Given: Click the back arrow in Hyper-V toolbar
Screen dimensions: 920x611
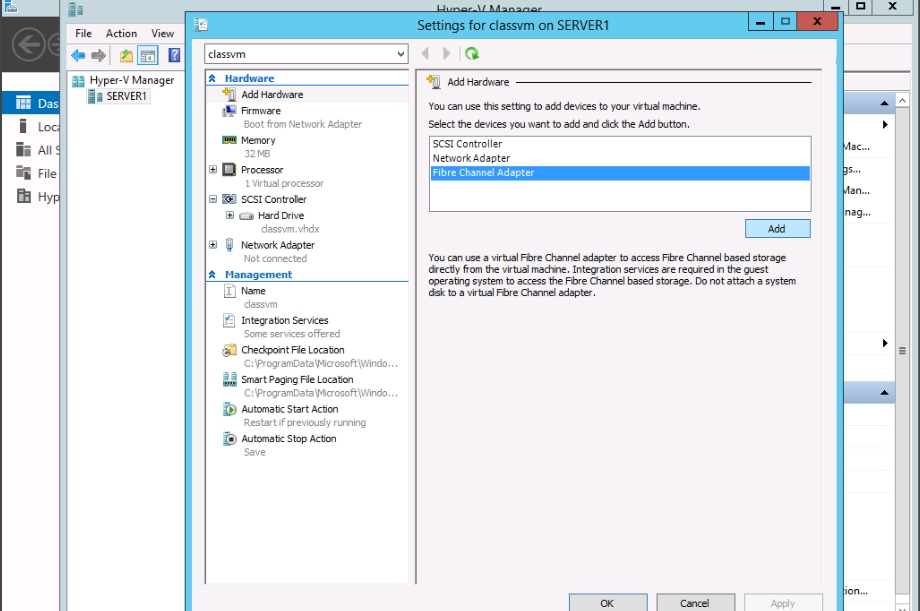Looking at the screenshot, I should [78, 56].
